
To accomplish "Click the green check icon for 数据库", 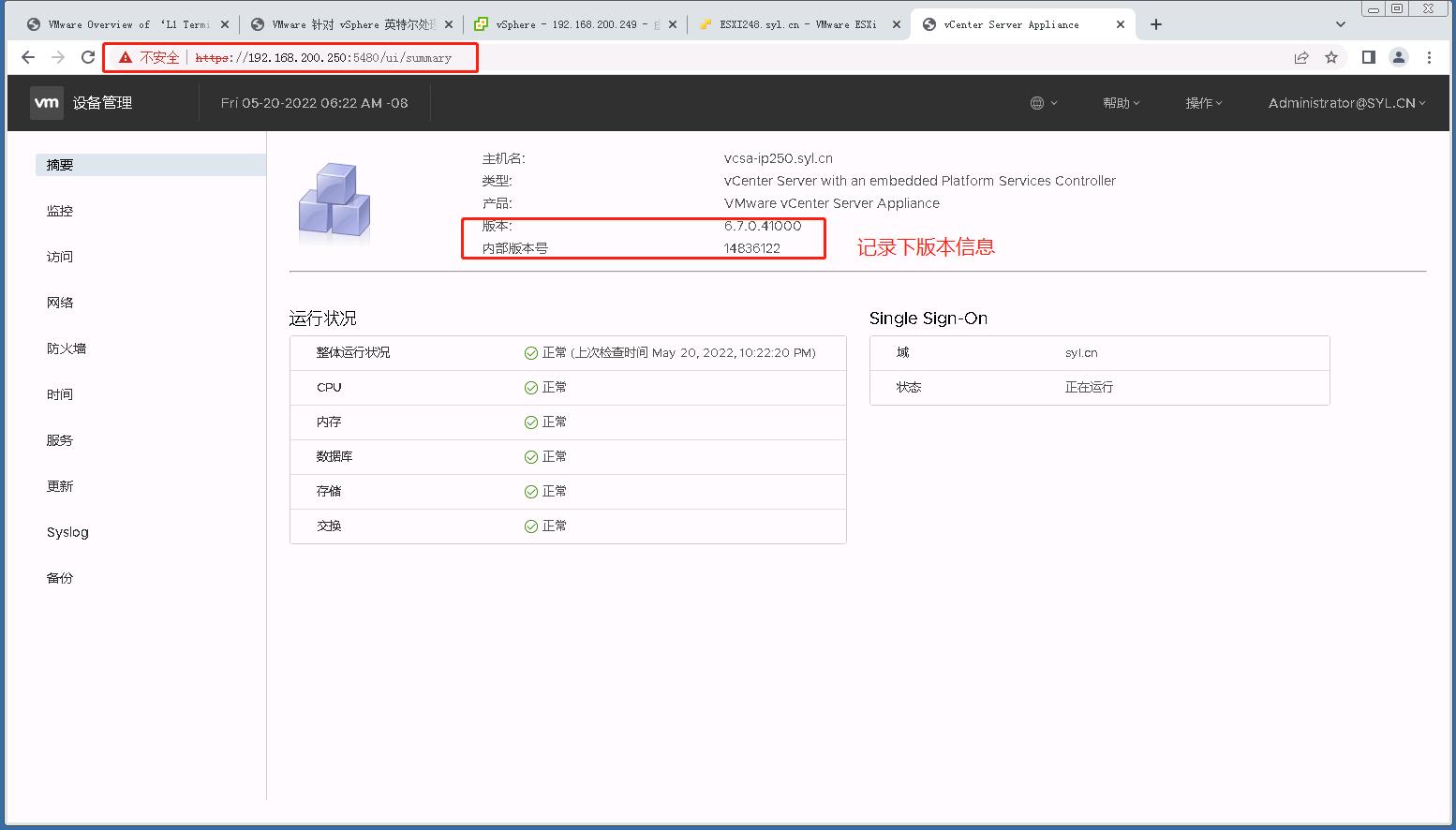I will coord(531,457).
